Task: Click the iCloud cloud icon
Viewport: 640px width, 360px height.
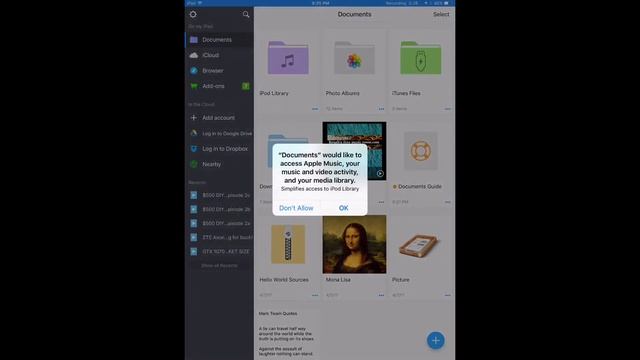Action: click(194, 55)
